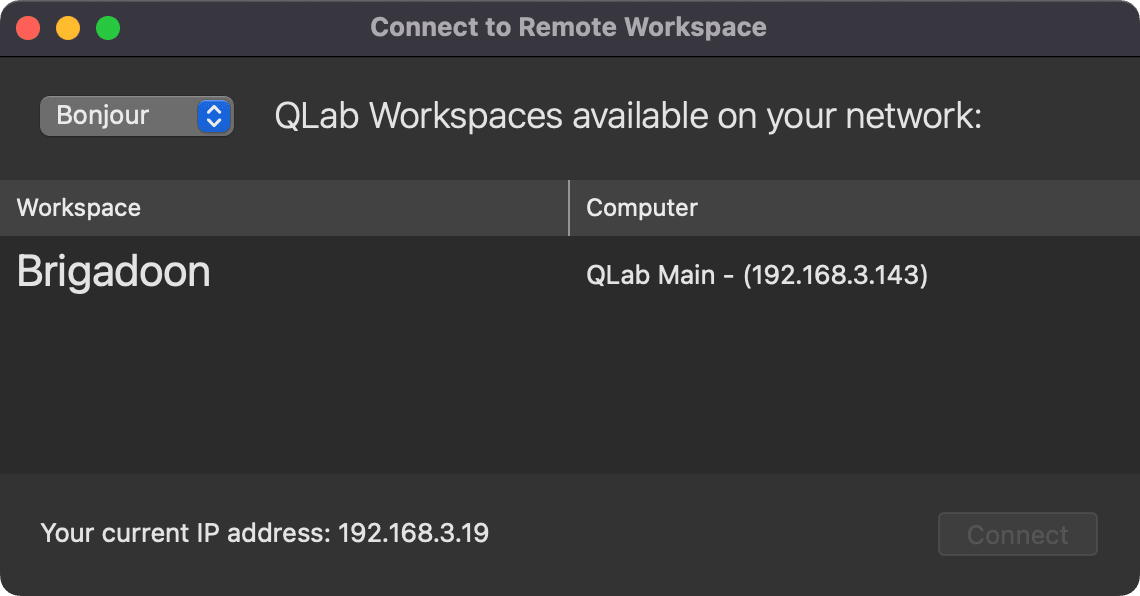Click the red close traffic light icon

[28, 28]
